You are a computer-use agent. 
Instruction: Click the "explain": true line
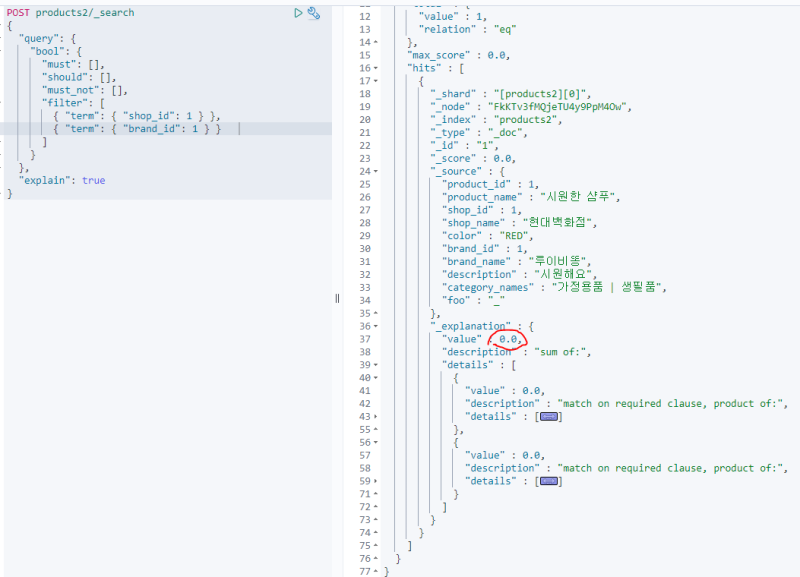[x=62, y=181]
